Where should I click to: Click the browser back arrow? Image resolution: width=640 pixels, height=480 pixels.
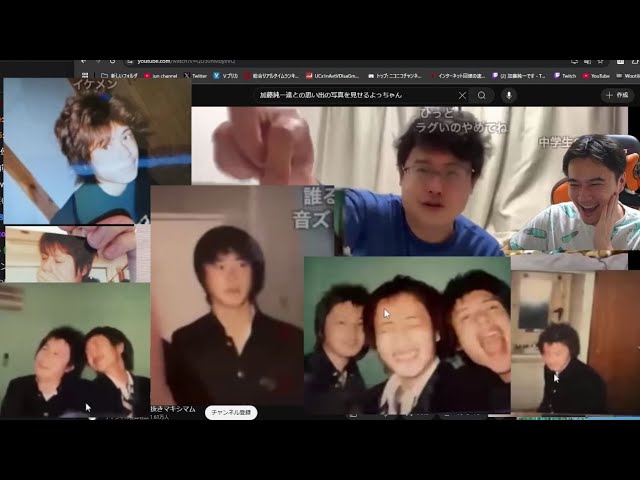pyautogui.click(x=84, y=62)
